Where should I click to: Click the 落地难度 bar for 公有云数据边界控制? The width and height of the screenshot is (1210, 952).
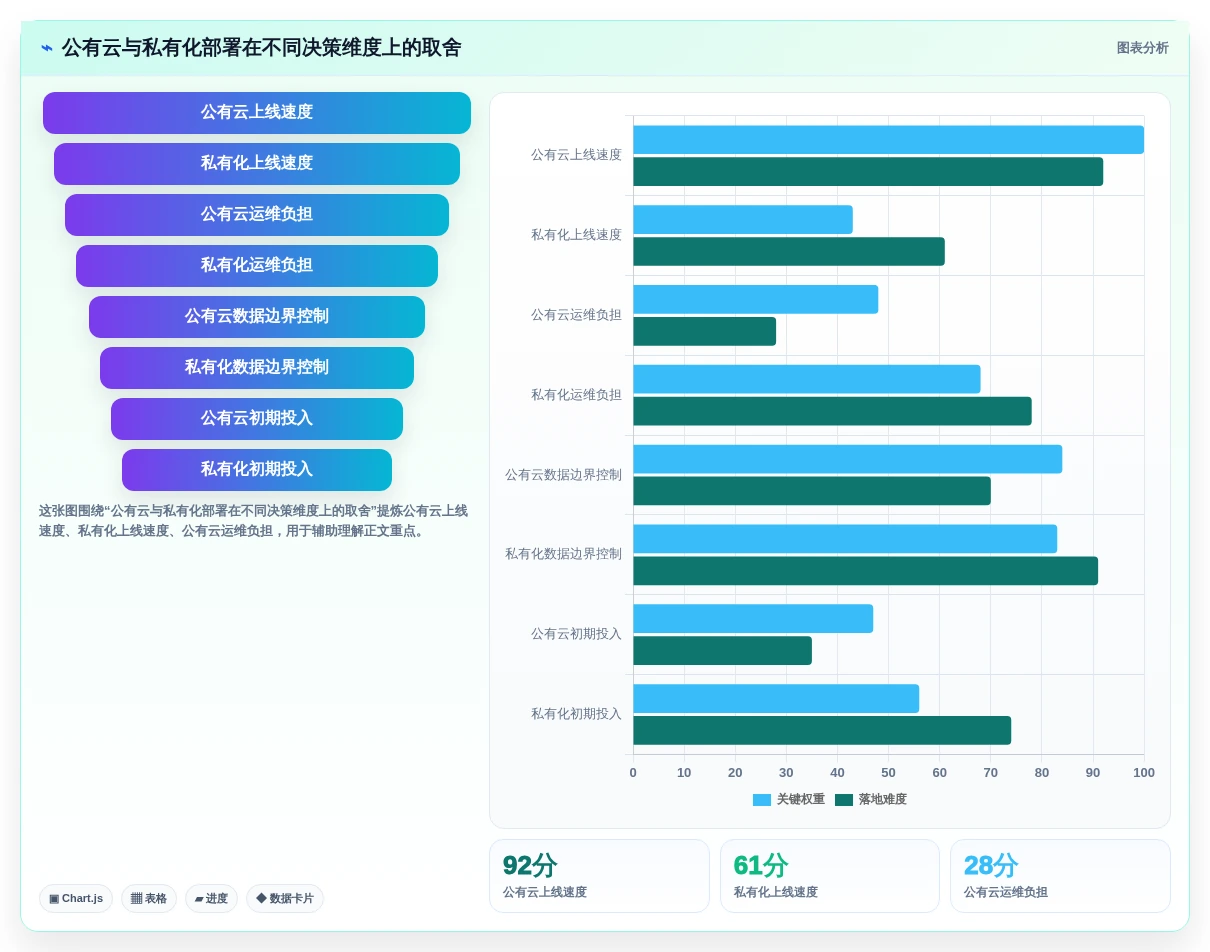click(812, 491)
